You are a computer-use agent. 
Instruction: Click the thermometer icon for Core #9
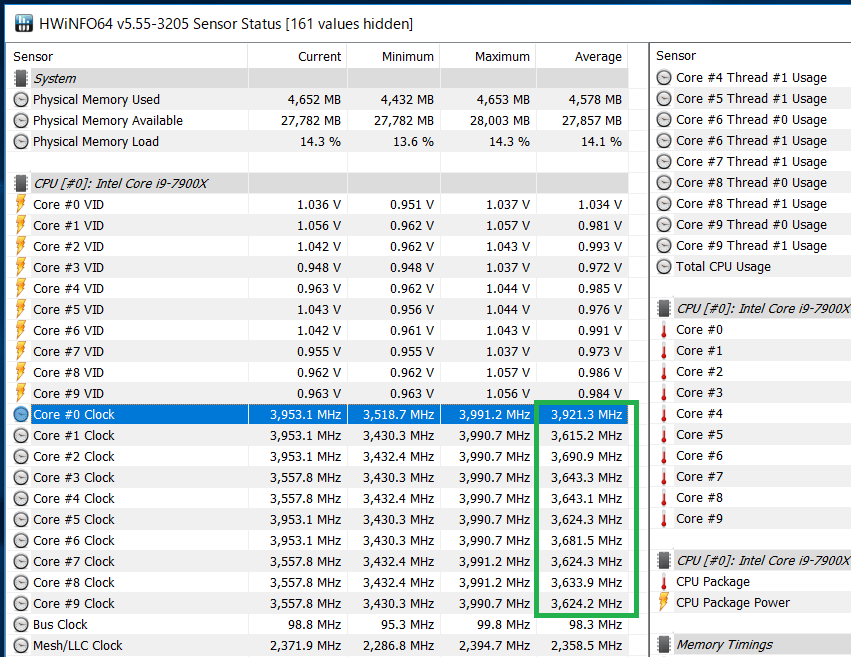[x=664, y=519]
